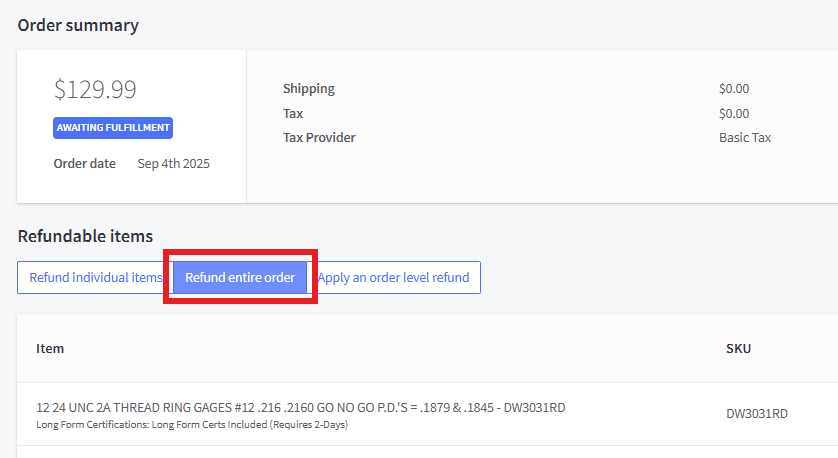Click the Item column header
The width and height of the screenshot is (838, 458).
tap(50, 348)
